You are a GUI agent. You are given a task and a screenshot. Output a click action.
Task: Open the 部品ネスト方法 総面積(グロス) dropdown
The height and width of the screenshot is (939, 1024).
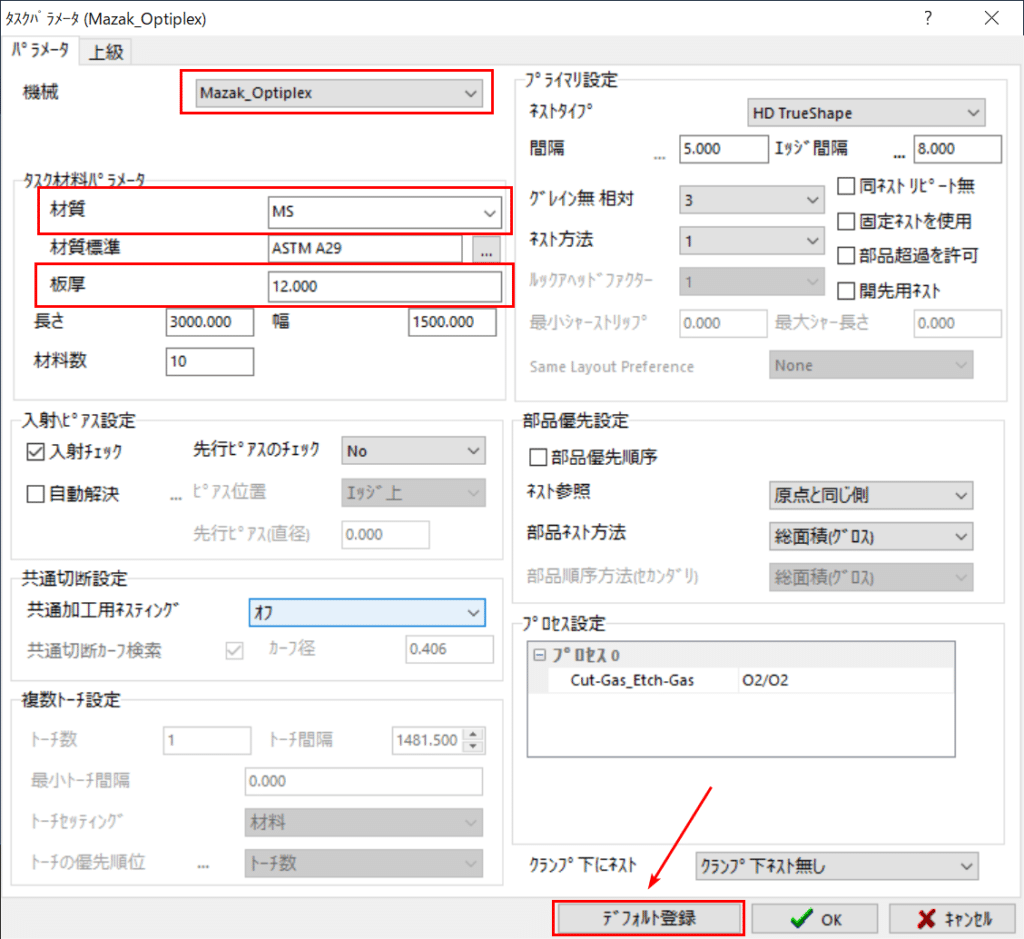point(871,537)
